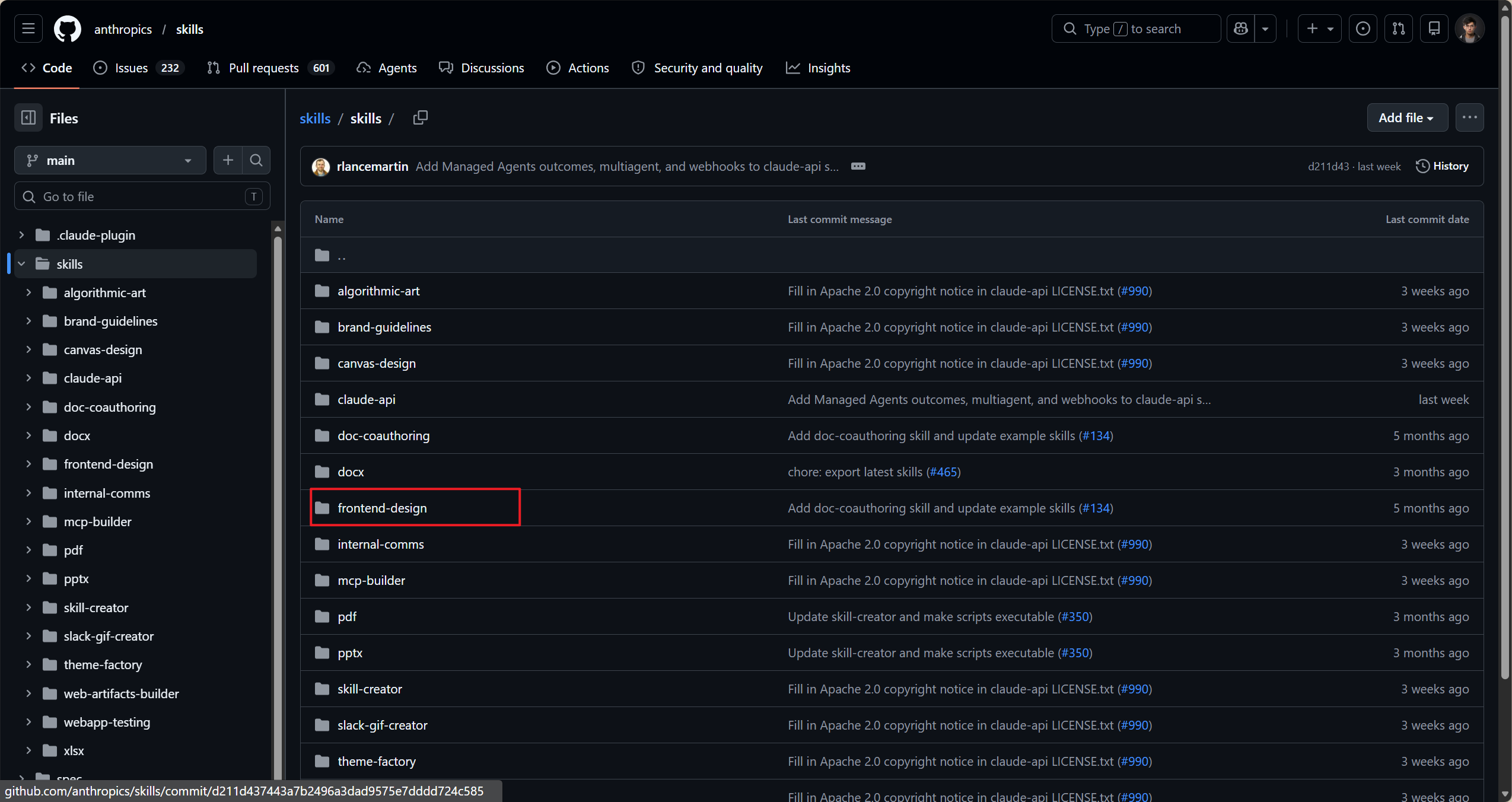Open the Actions tab
Image resolution: width=1512 pixels, height=802 pixels.
tap(578, 68)
